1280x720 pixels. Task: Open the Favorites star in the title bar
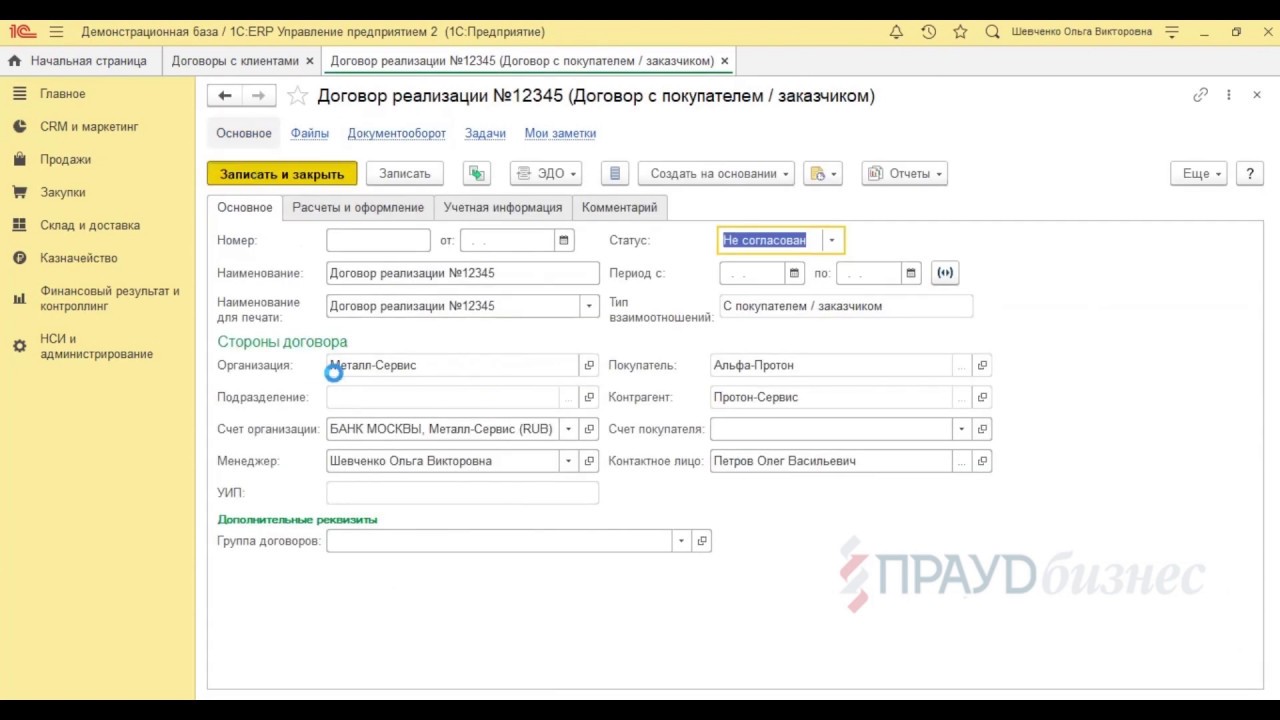(961, 32)
